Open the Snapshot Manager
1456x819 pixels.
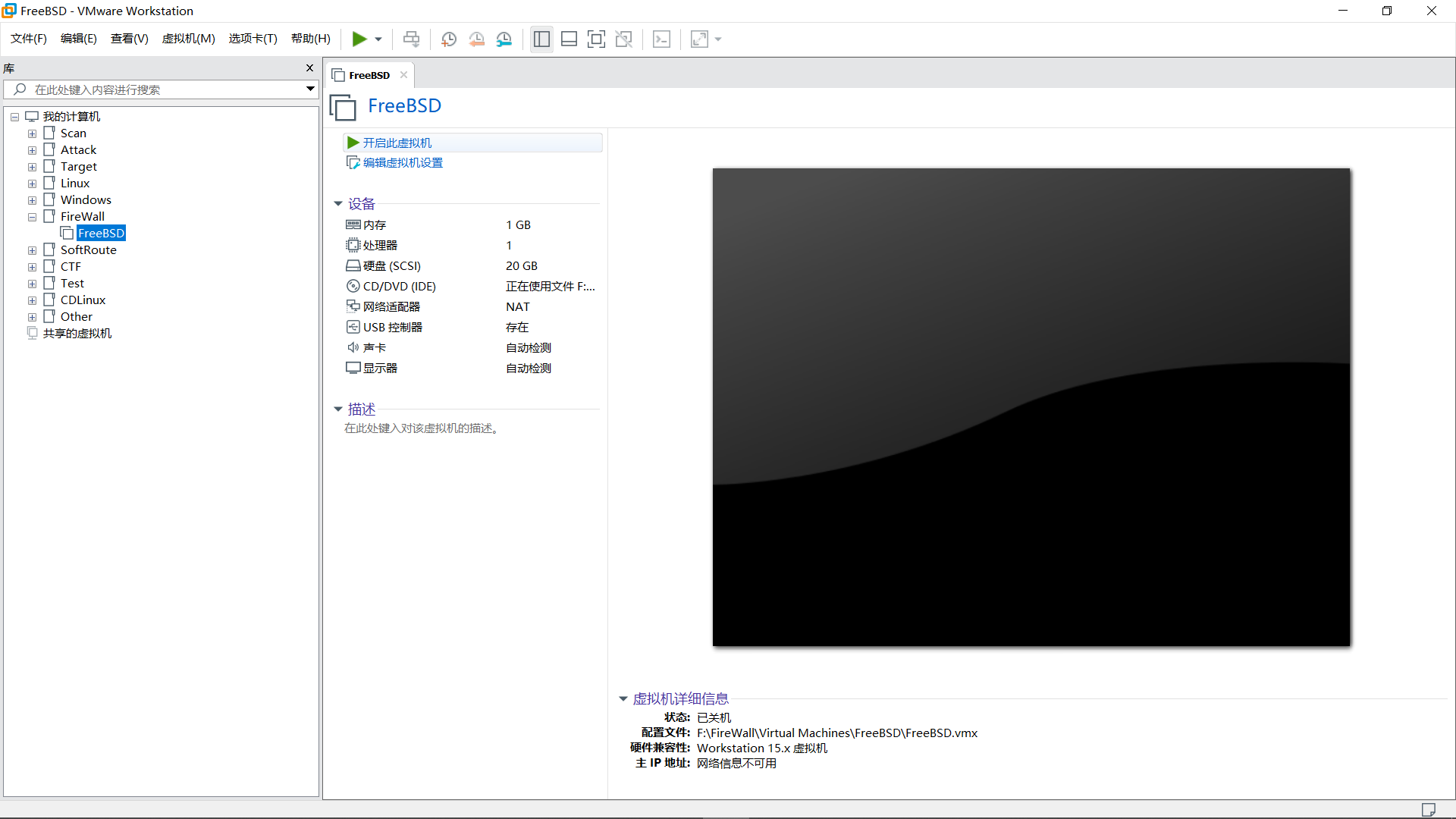click(x=504, y=39)
